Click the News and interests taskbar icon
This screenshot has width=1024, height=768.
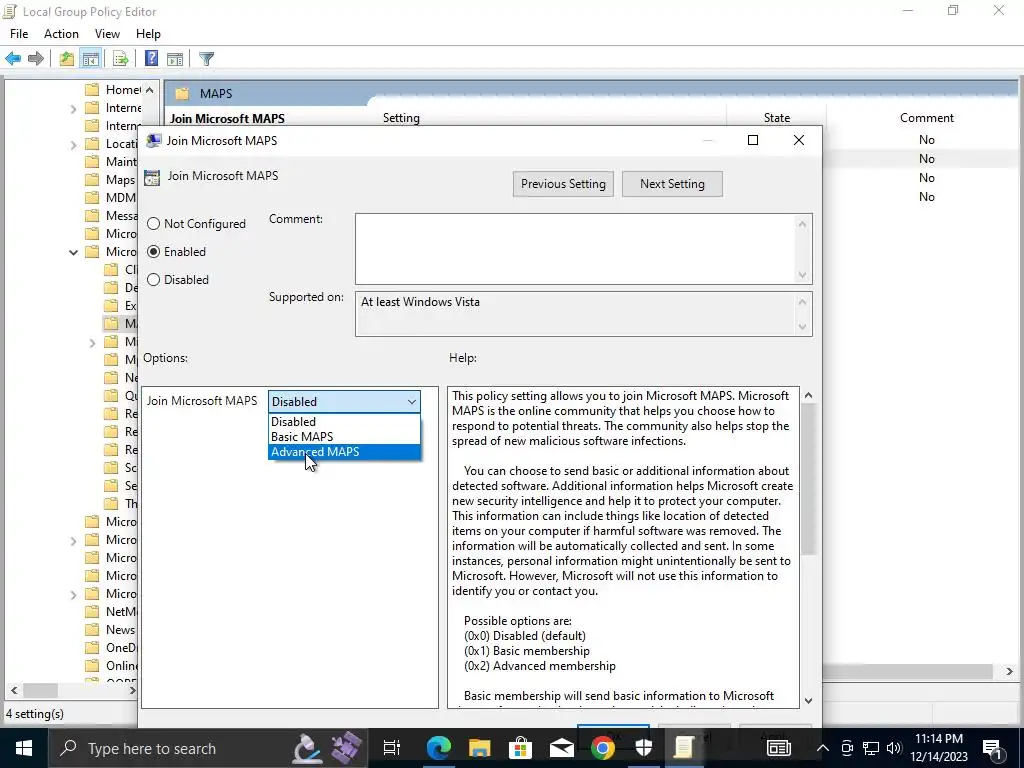click(778, 748)
